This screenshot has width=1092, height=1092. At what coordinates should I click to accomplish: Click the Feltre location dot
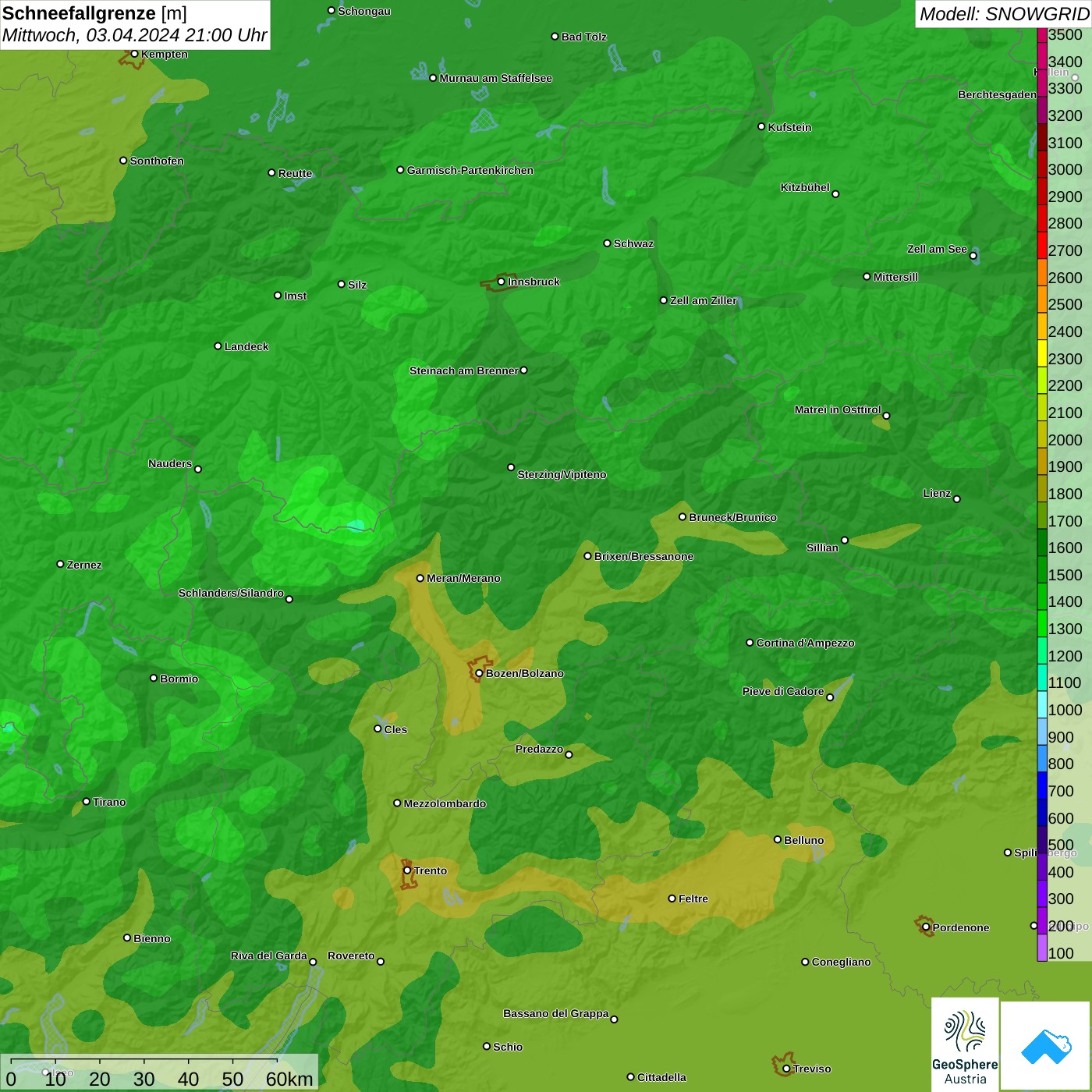(x=672, y=899)
